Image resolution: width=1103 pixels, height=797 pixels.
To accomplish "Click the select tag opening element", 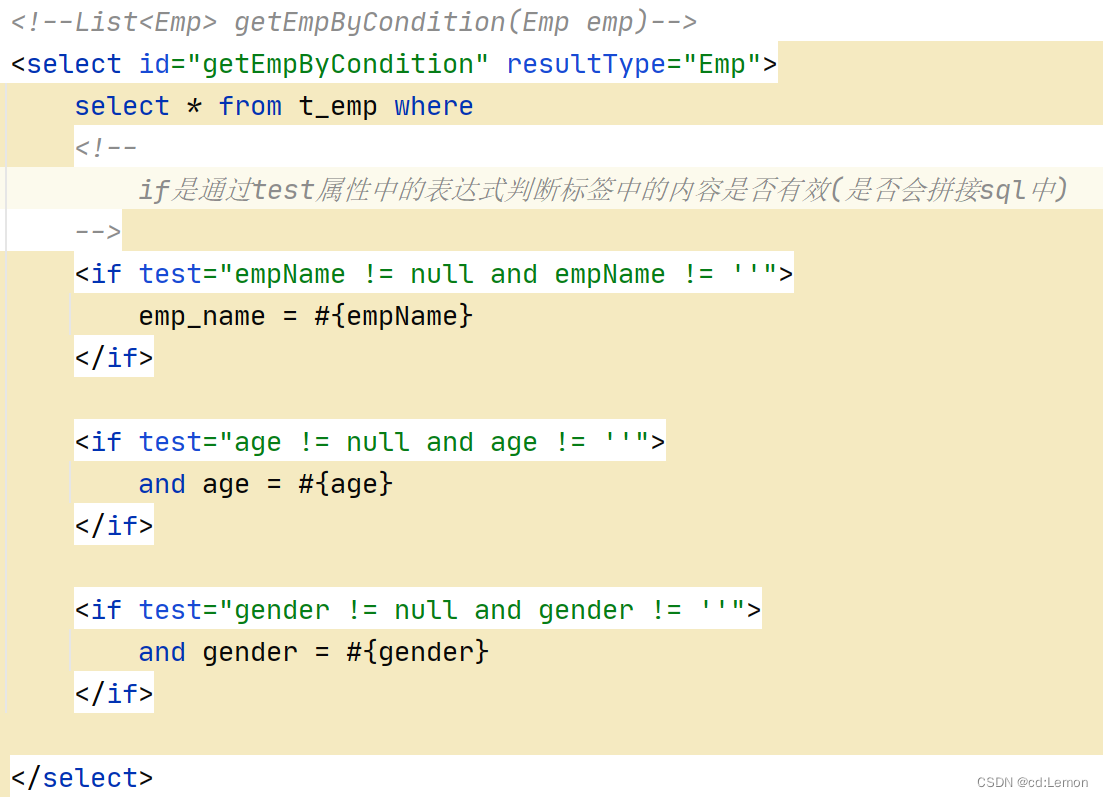I will pos(67,63).
